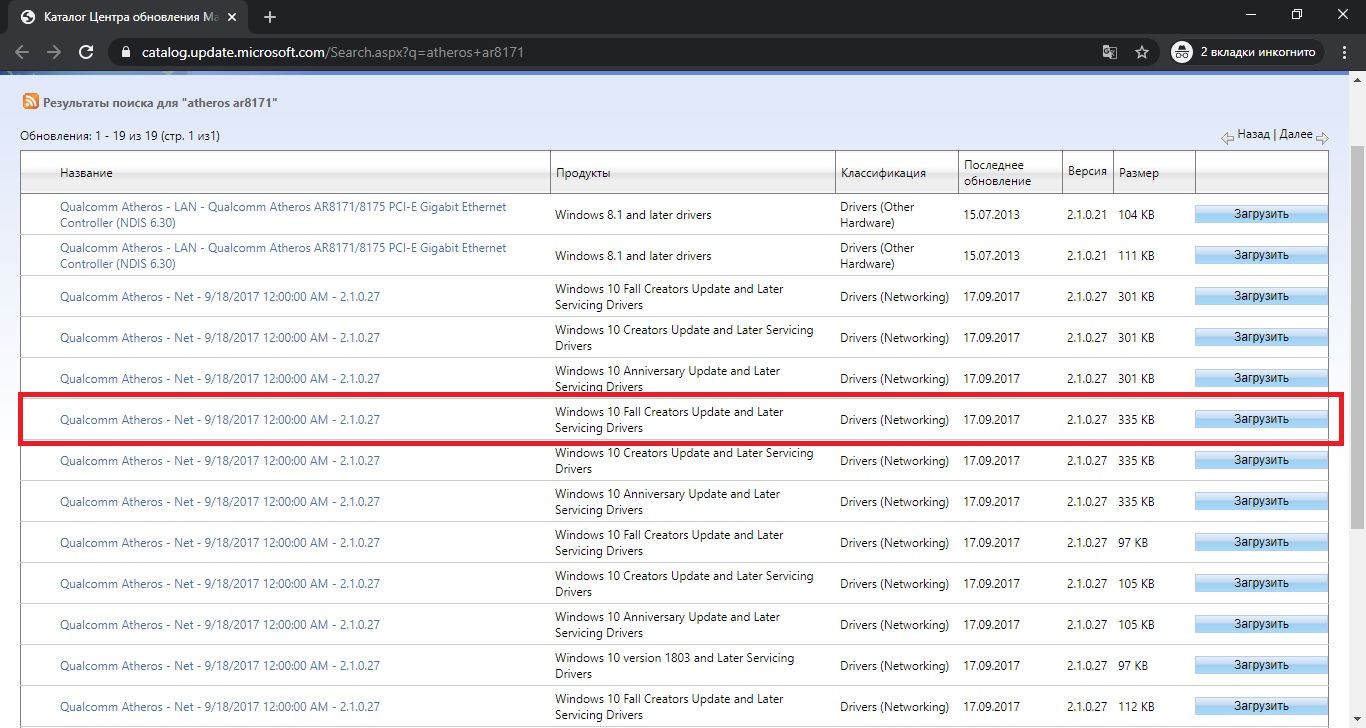Sort by the Версия column header

coord(1087,171)
